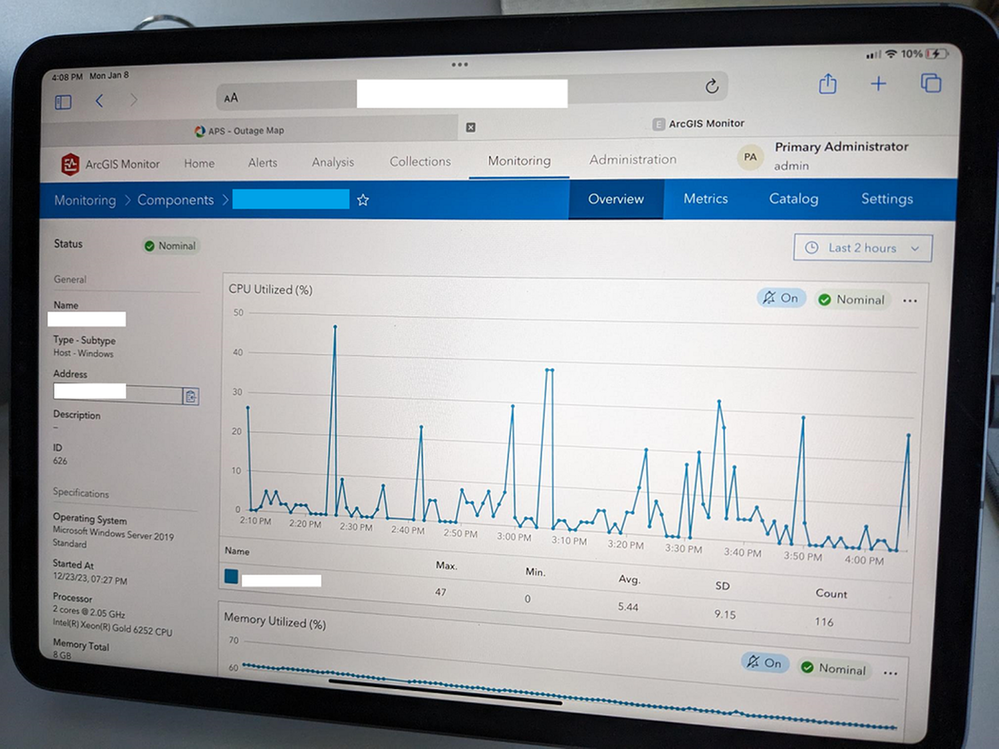The height and width of the screenshot is (749, 999).
Task: Click the ArcGIS Monitor logo icon
Action: (x=70, y=164)
